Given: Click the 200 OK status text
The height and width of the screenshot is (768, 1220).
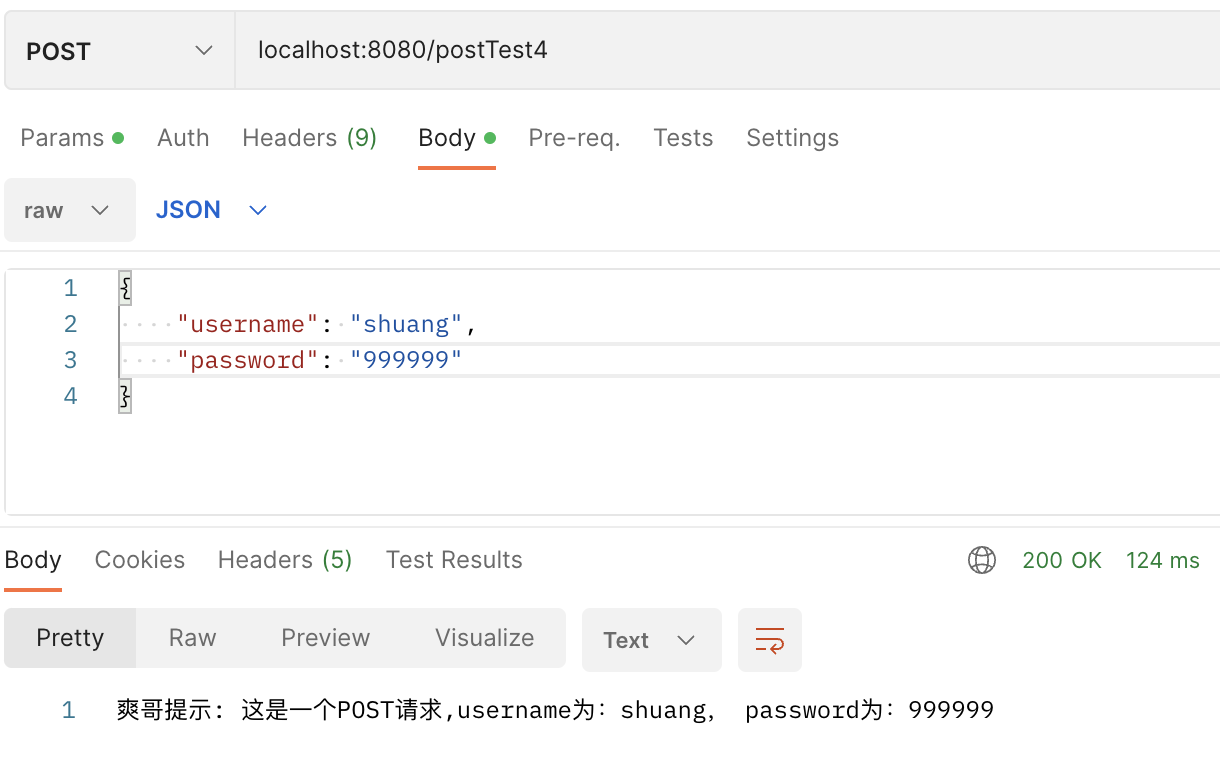Looking at the screenshot, I should [x=1061, y=561].
